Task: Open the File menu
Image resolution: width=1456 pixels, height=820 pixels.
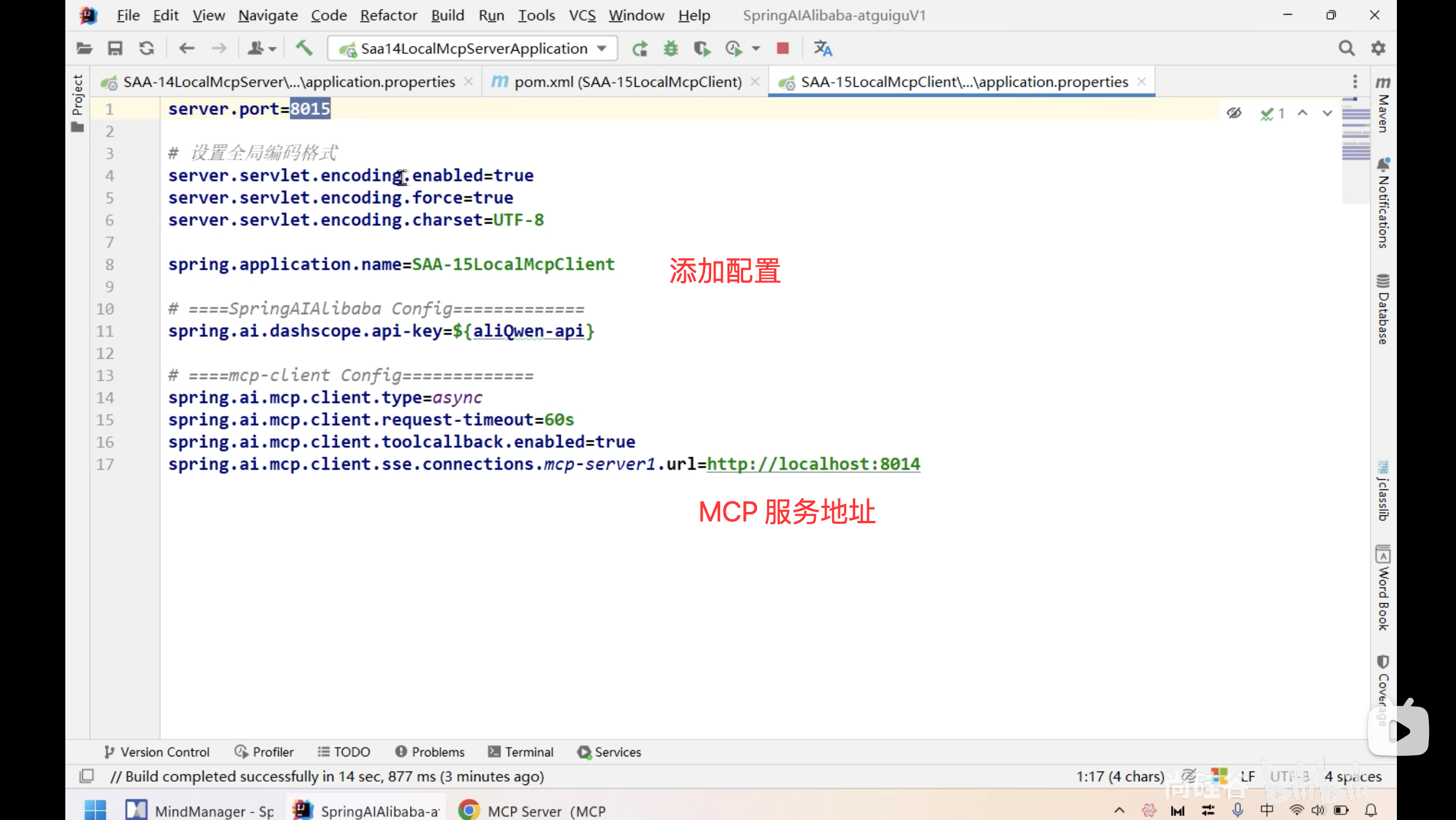Action: (x=128, y=15)
